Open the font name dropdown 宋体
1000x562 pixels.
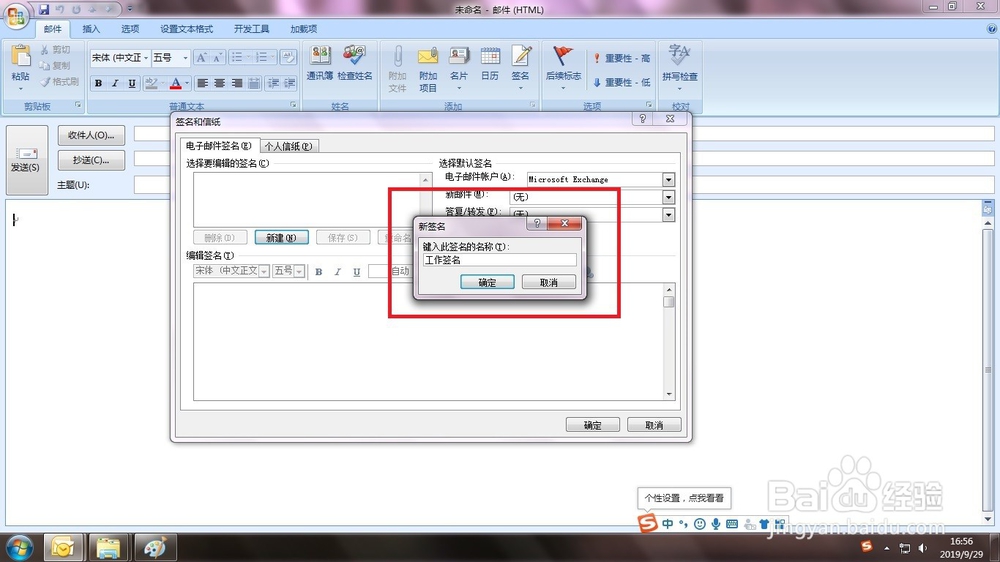coord(146,57)
